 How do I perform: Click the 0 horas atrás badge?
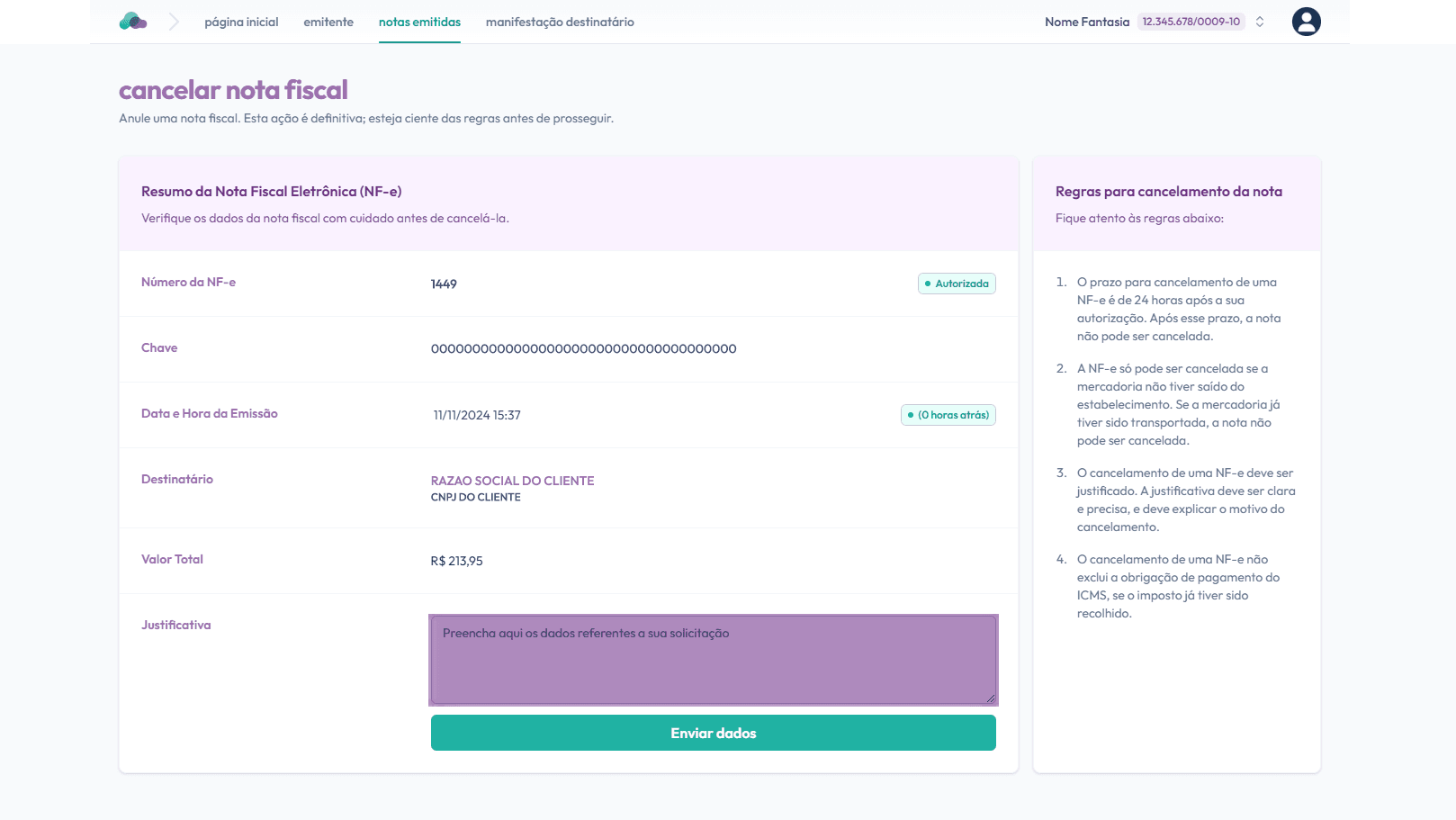[948, 415]
